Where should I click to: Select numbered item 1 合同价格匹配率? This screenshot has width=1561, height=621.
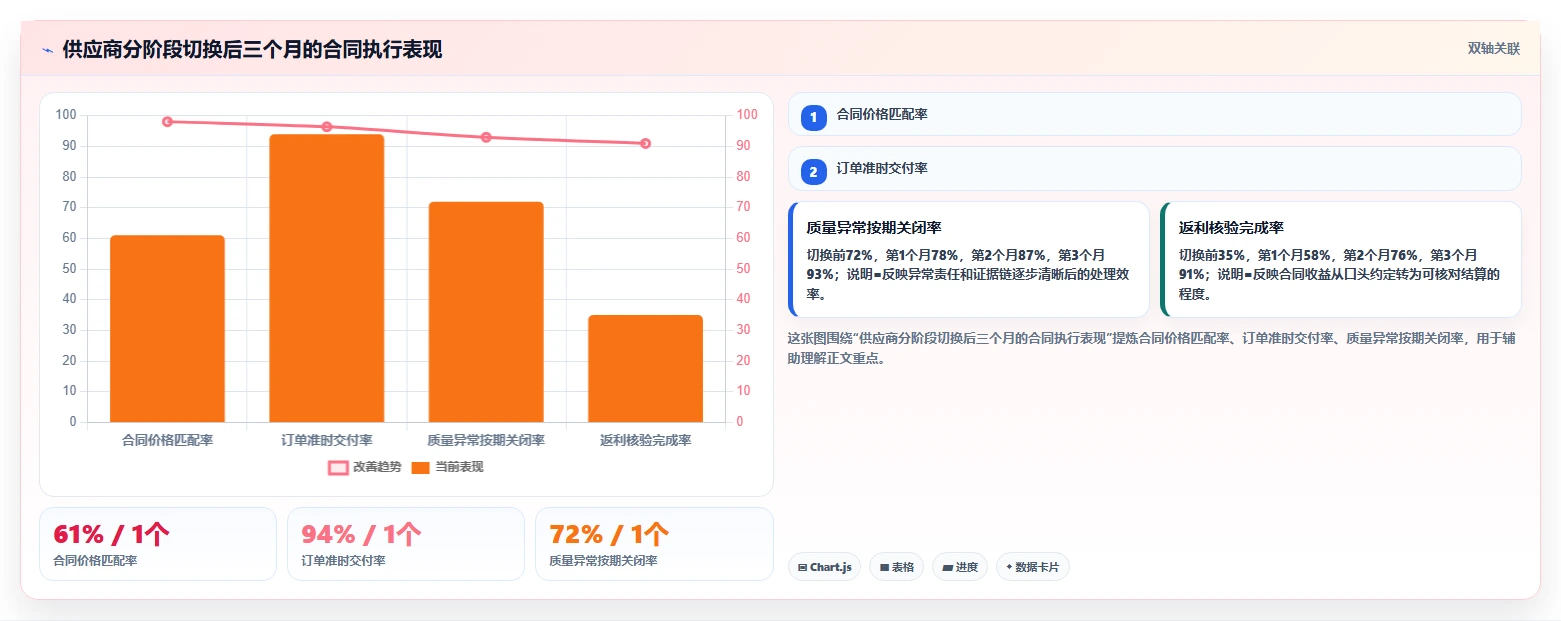coord(1154,114)
